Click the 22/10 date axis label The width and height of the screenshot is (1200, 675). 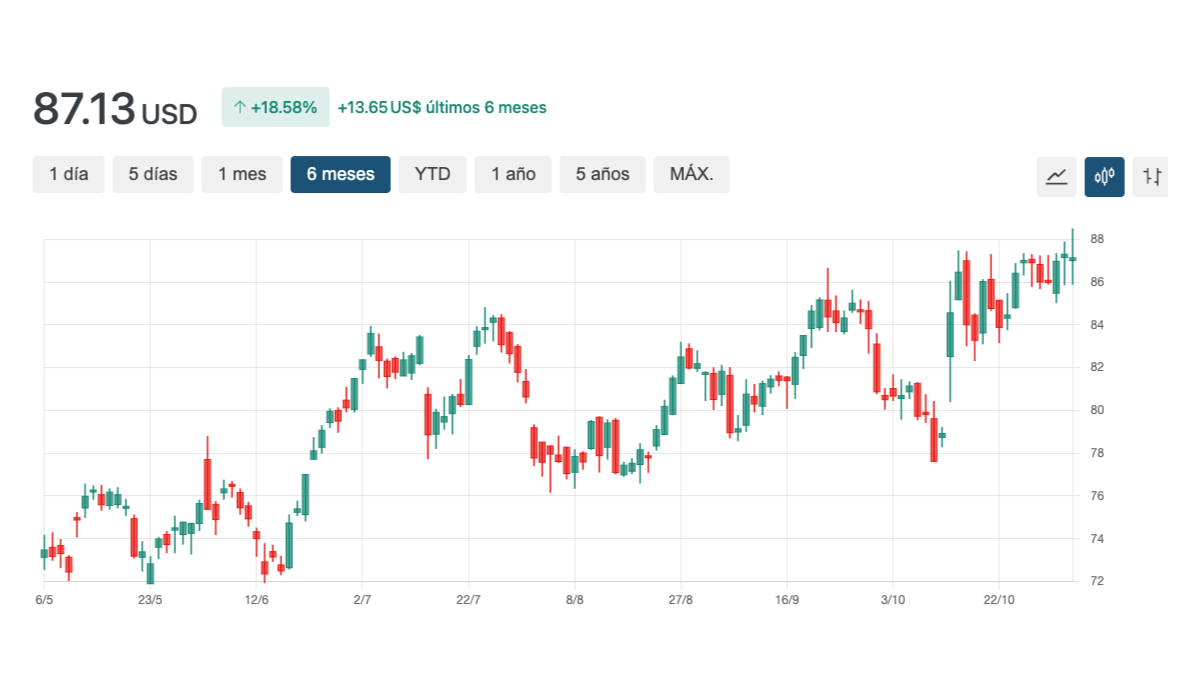[999, 600]
